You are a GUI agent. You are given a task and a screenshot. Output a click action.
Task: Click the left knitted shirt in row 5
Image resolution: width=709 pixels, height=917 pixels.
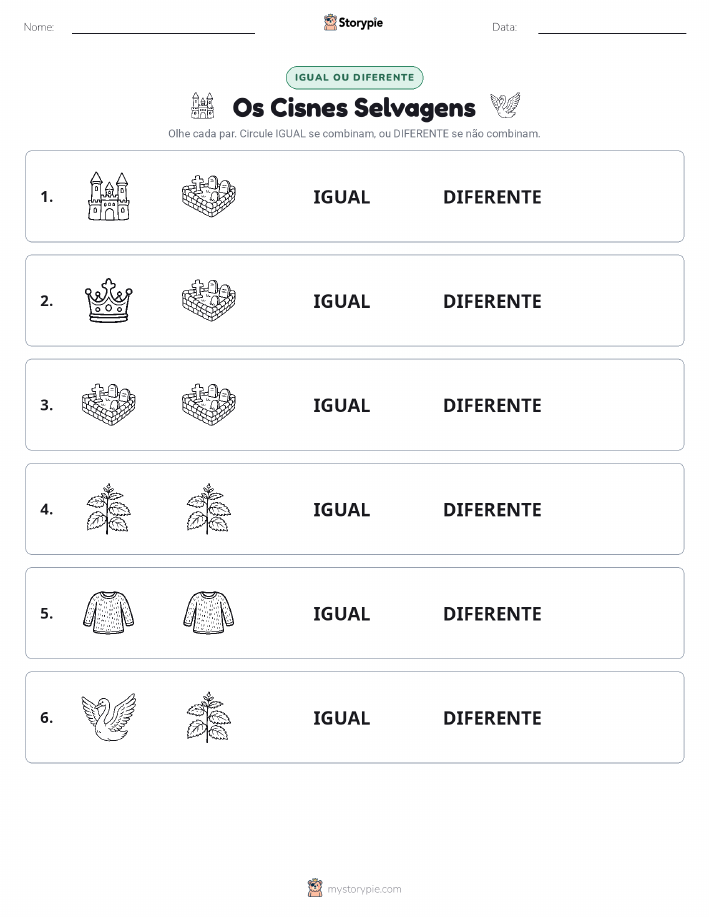pyautogui.click(x=108, y=613)
